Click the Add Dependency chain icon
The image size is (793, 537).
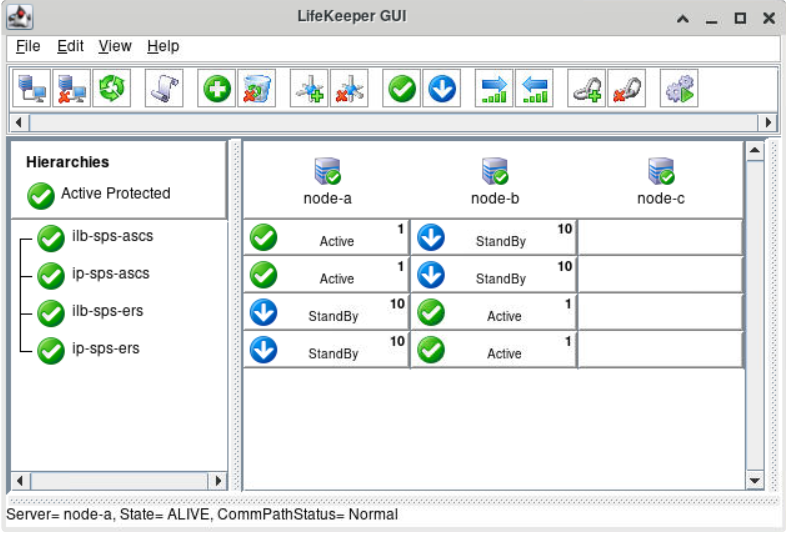(x=587, y=88)
